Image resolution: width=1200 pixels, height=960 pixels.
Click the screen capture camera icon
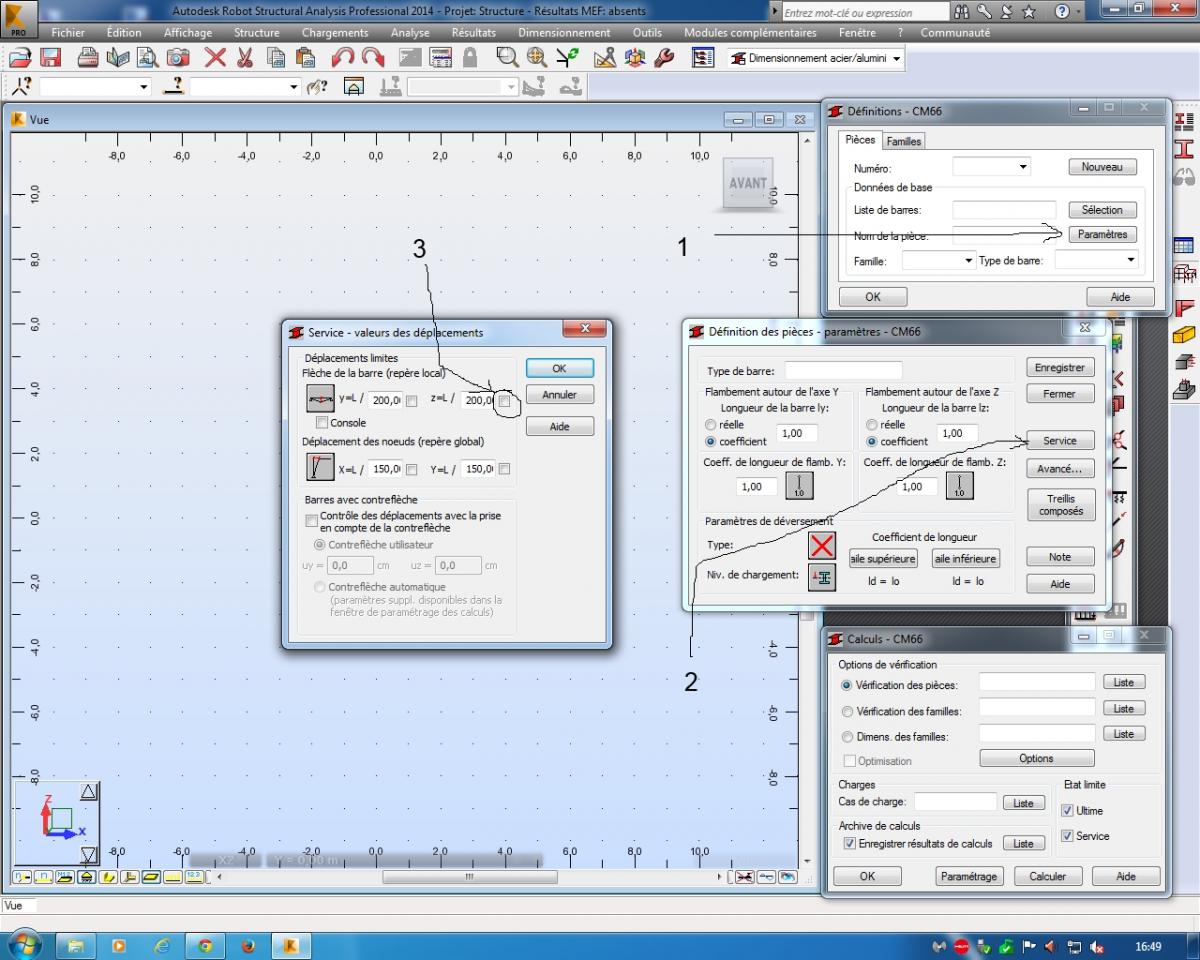(x=178, y=58)
